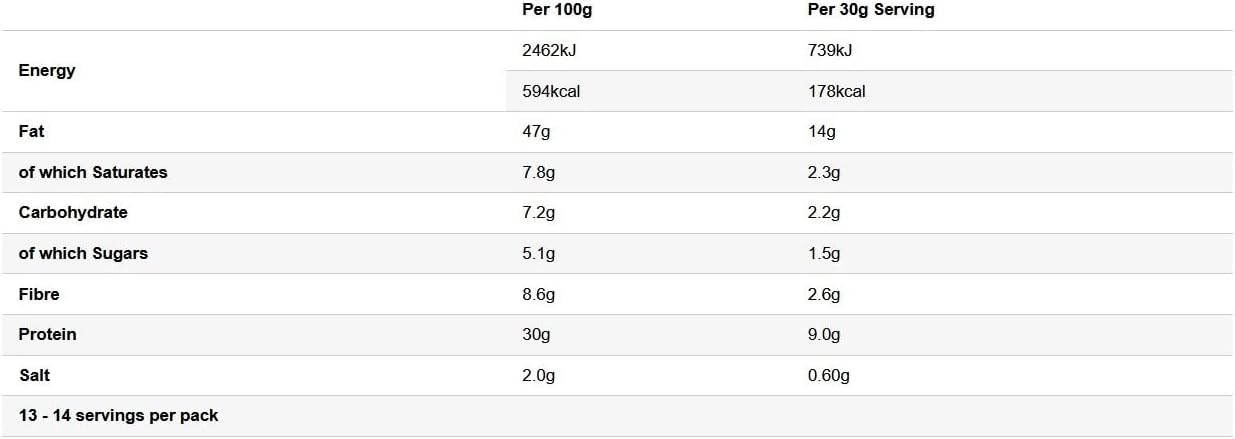The height and width of the screenshot is (439, 1235).
Task: Click the 2462kJ energy value
Action: (x=550, y=51)
